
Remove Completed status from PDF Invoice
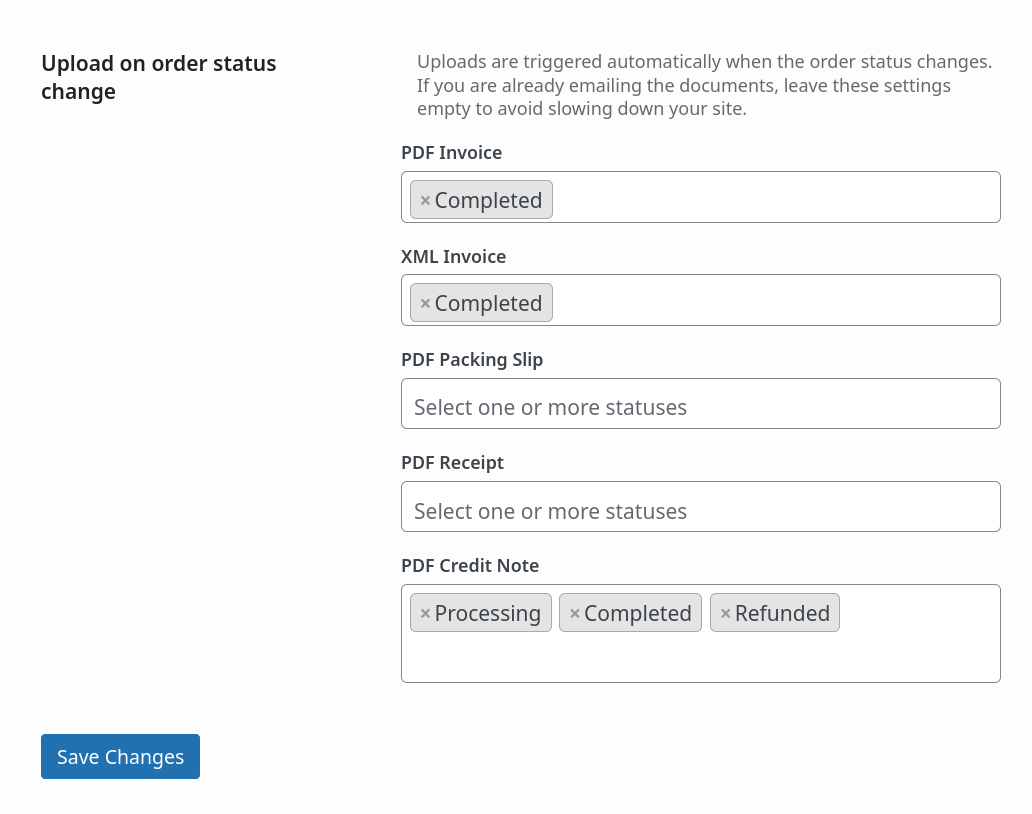click(425, 200)
